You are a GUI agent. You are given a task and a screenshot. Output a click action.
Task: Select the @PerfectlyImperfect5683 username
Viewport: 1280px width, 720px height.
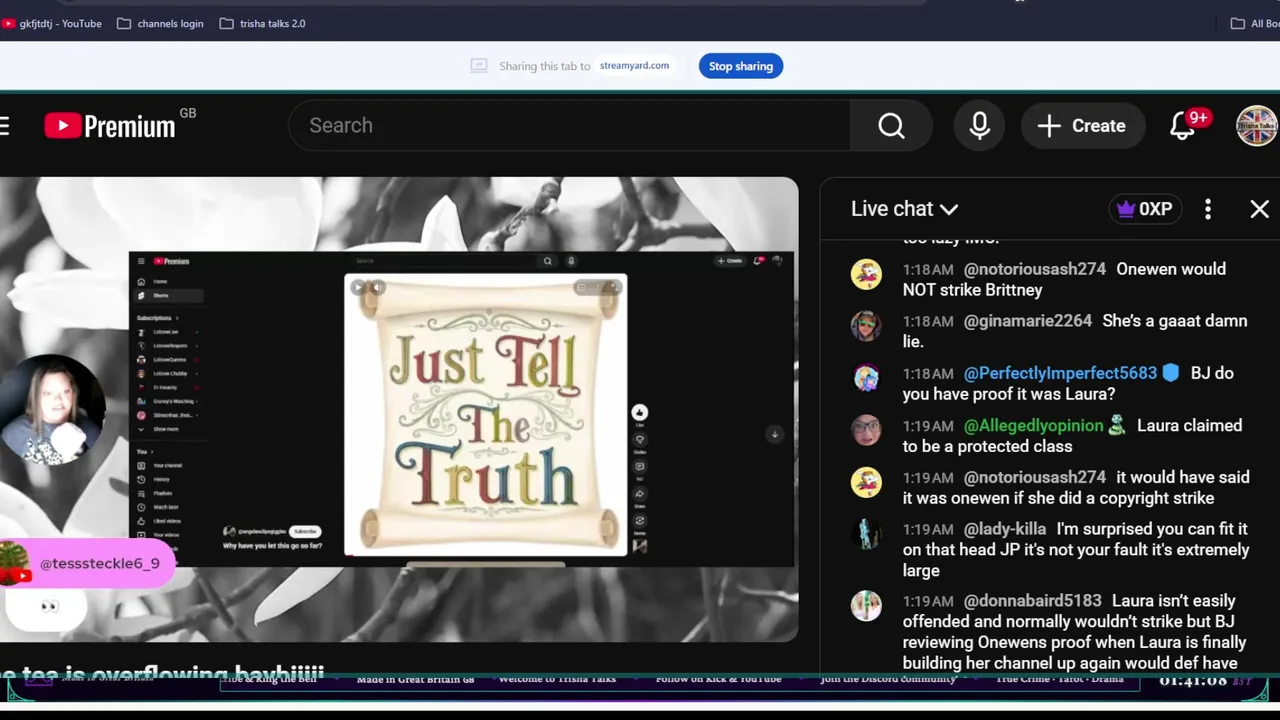(x=1060, y=373)
